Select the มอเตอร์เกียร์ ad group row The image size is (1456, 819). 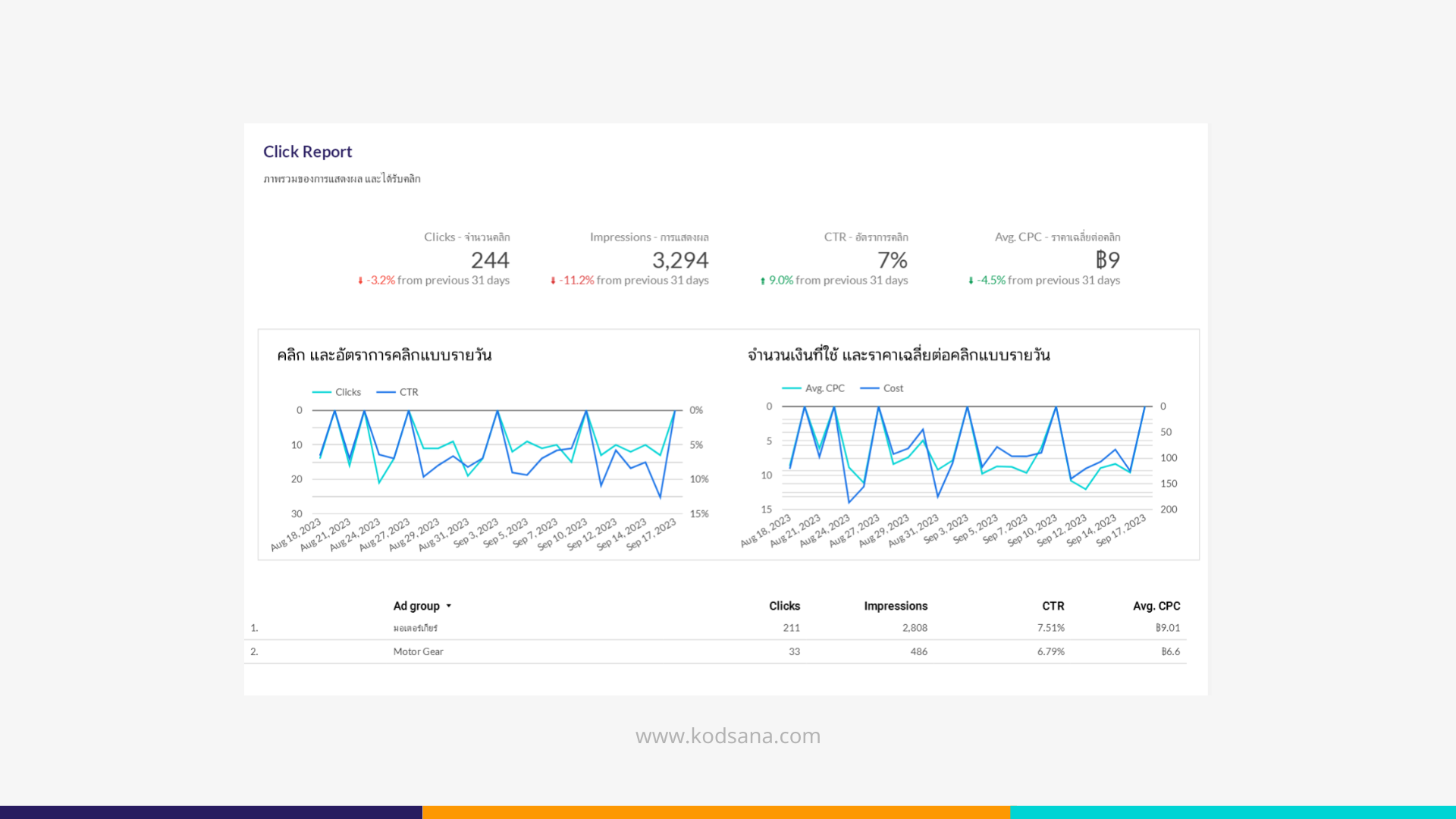coord(715,628)
